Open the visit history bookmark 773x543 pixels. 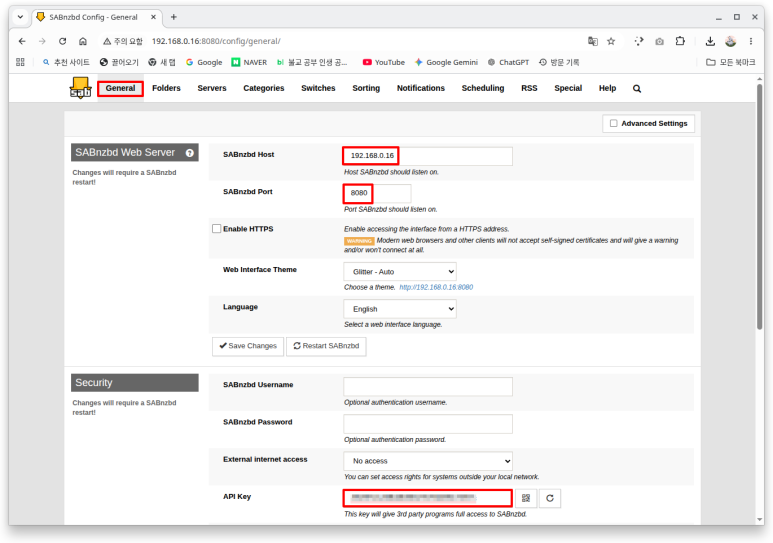pos(559,63)
